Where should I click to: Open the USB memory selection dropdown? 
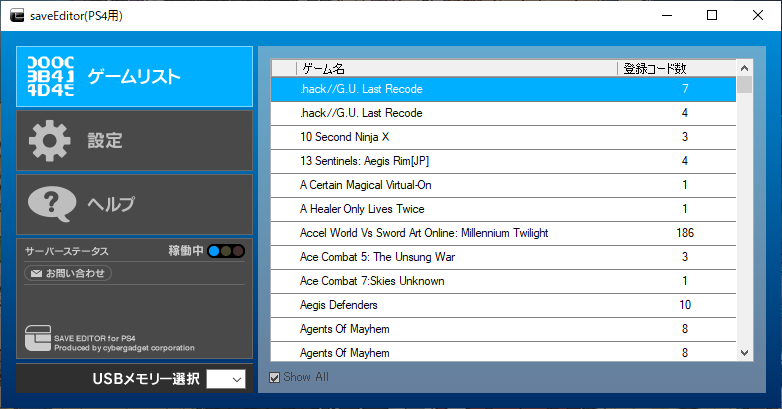click(x=225, y=379)
